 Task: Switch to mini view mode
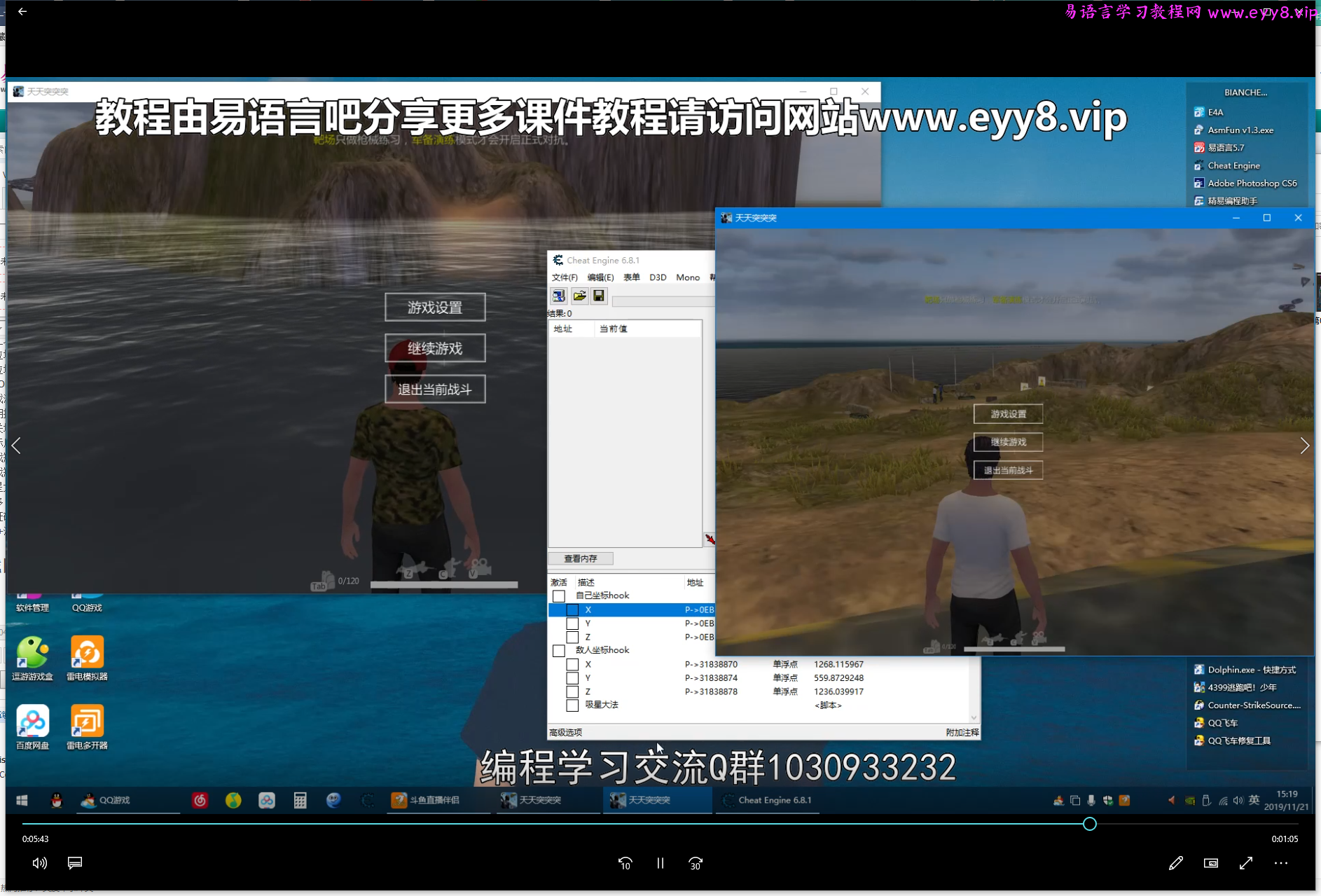point(1211,863)
